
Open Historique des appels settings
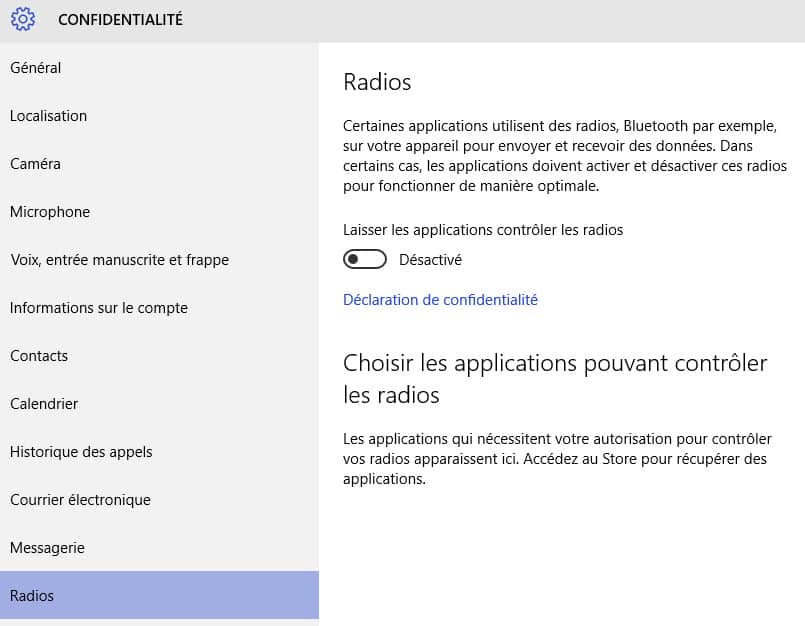pyautogui.click(x=159, y=452)
